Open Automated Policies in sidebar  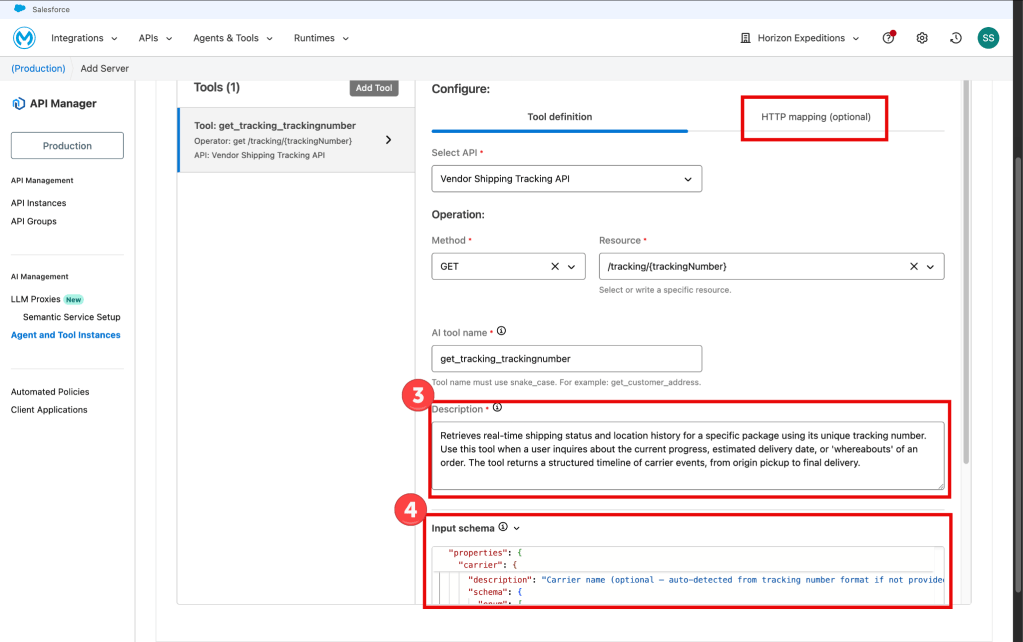[x=50, y=391]
